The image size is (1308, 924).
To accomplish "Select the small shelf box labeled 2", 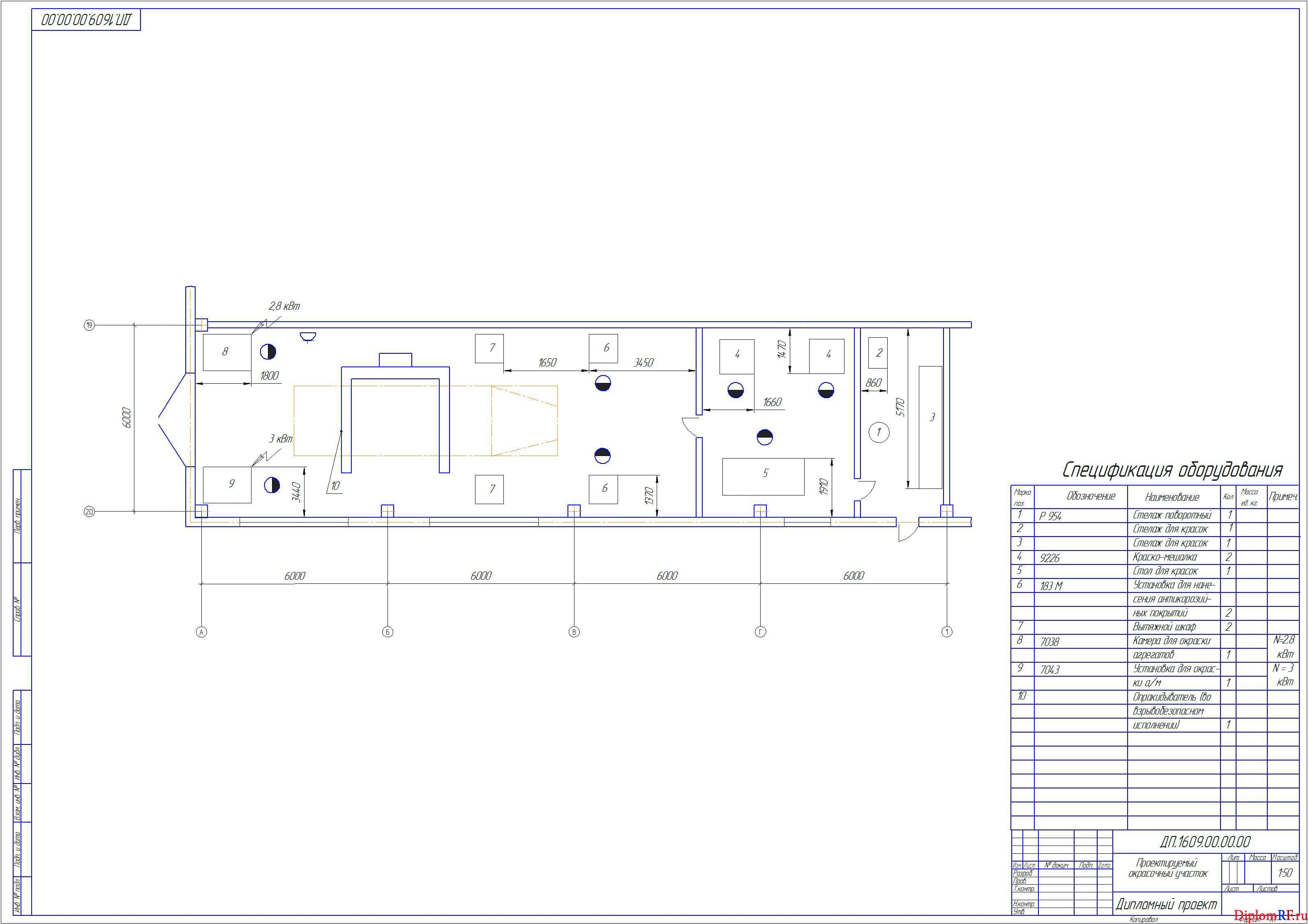I will click(x=878, y=353).
